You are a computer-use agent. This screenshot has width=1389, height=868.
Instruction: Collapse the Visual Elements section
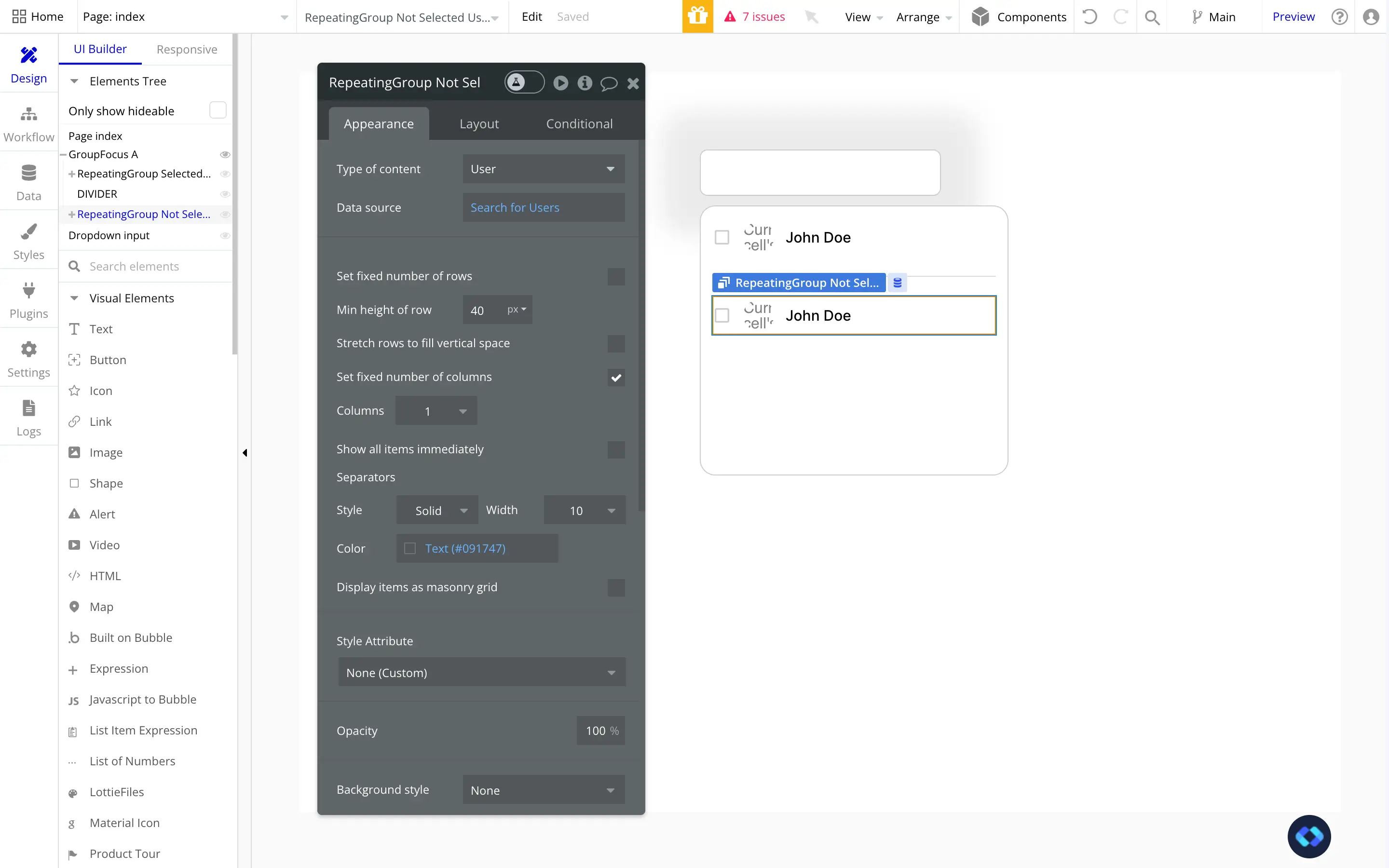click(74, 298)
